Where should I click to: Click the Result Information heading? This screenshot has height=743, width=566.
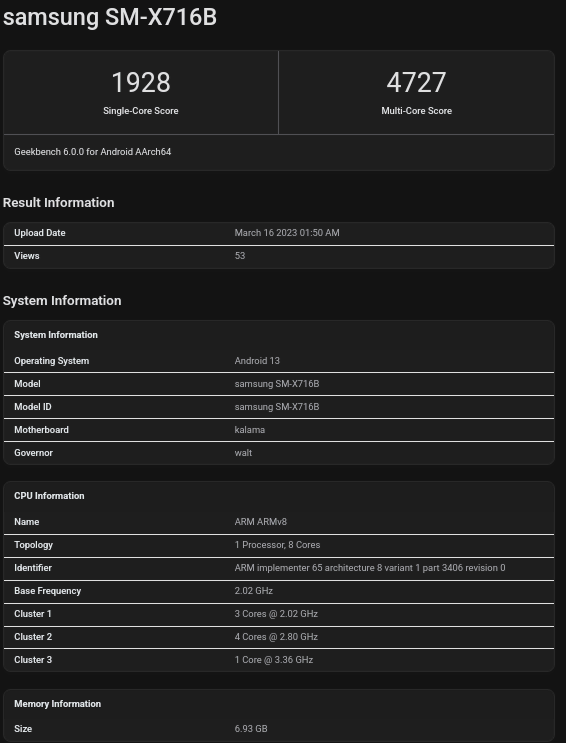pyautogui.click(x=58, y=203)
